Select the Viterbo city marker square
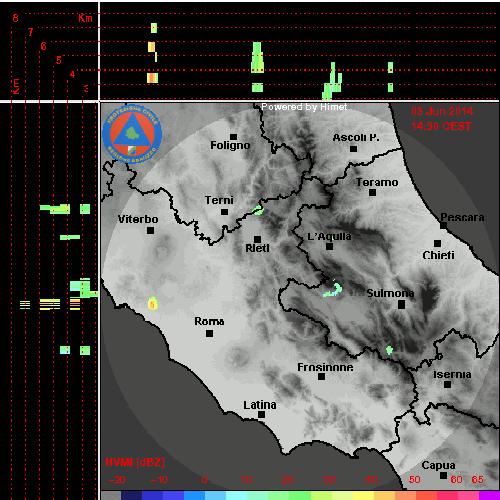Viewport: 500px width, 500px height. tap(151, 230)
